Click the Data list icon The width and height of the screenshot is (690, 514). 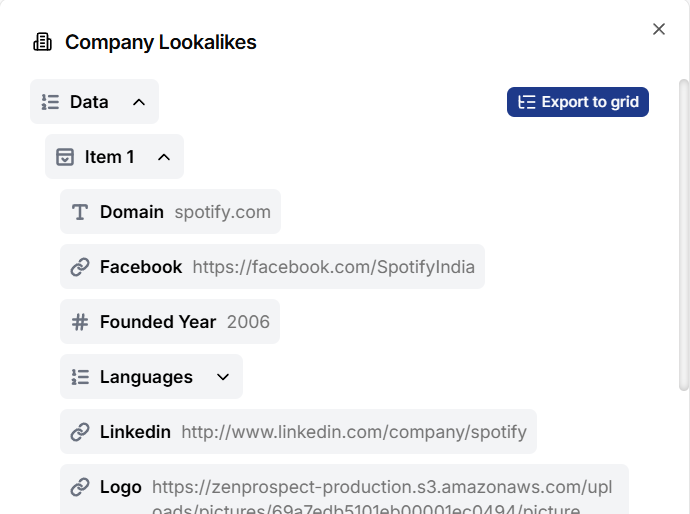[x=51, y=102]
